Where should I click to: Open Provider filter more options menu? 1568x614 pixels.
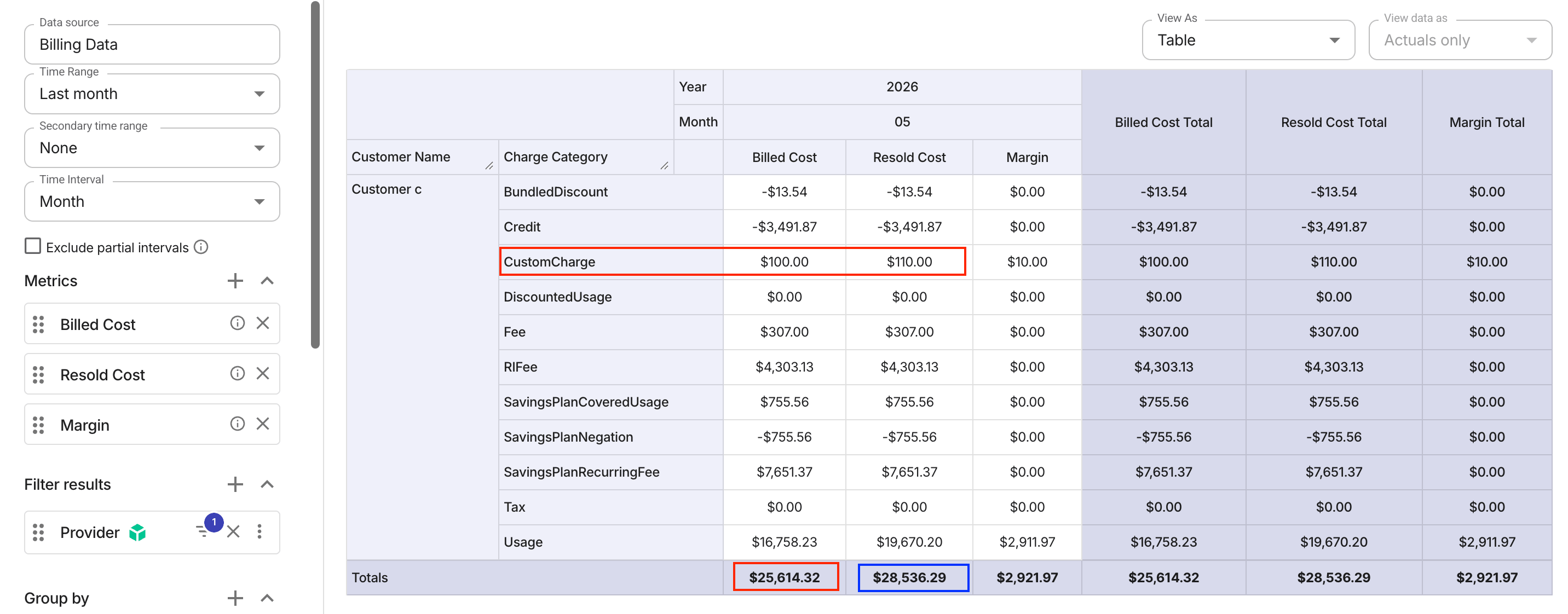tap(260, 532)
